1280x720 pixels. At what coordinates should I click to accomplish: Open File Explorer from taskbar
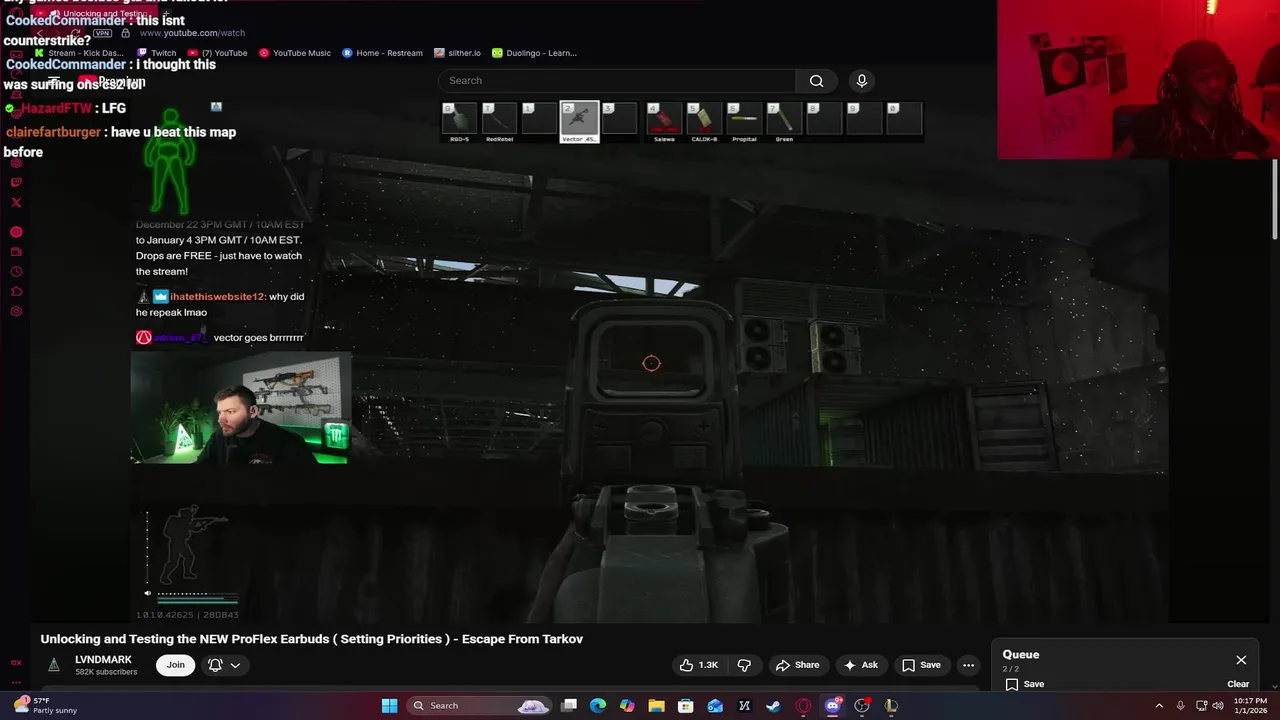(656, 706)
